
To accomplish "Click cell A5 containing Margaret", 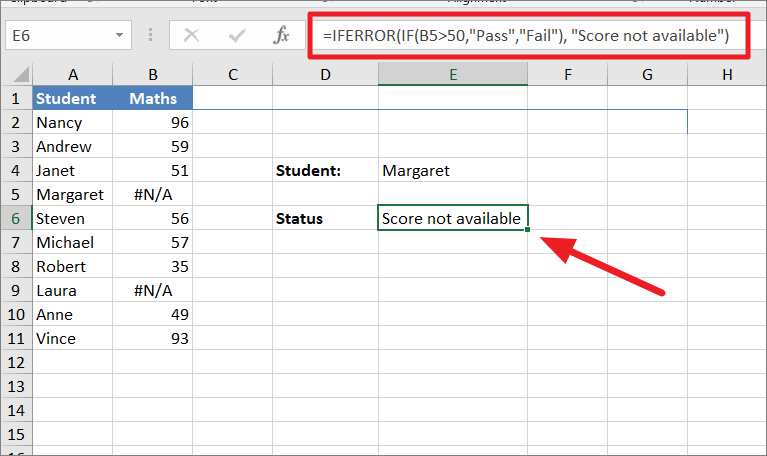I will tap(72, 194).
